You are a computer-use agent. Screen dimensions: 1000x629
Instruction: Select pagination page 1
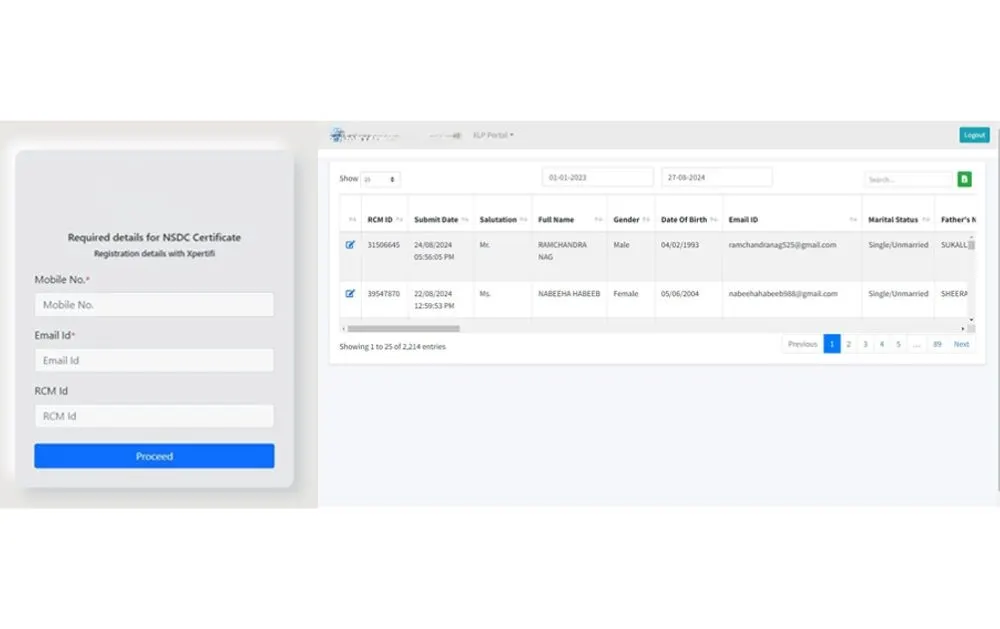coord(832,344)
